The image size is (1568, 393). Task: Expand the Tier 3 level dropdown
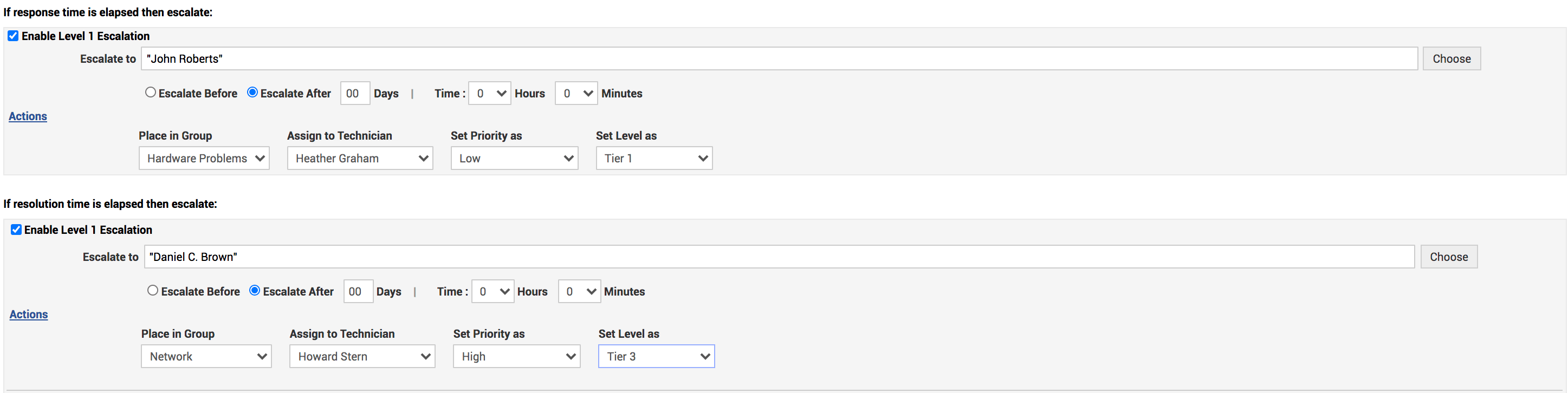click(656, 357)
